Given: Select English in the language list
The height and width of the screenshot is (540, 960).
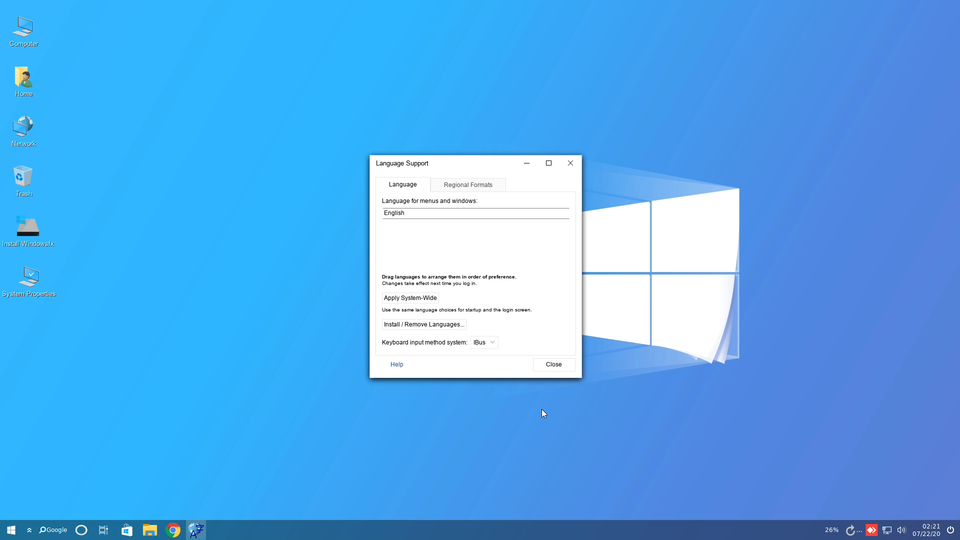Looking at the screenshot, I should tap(475, 213).
